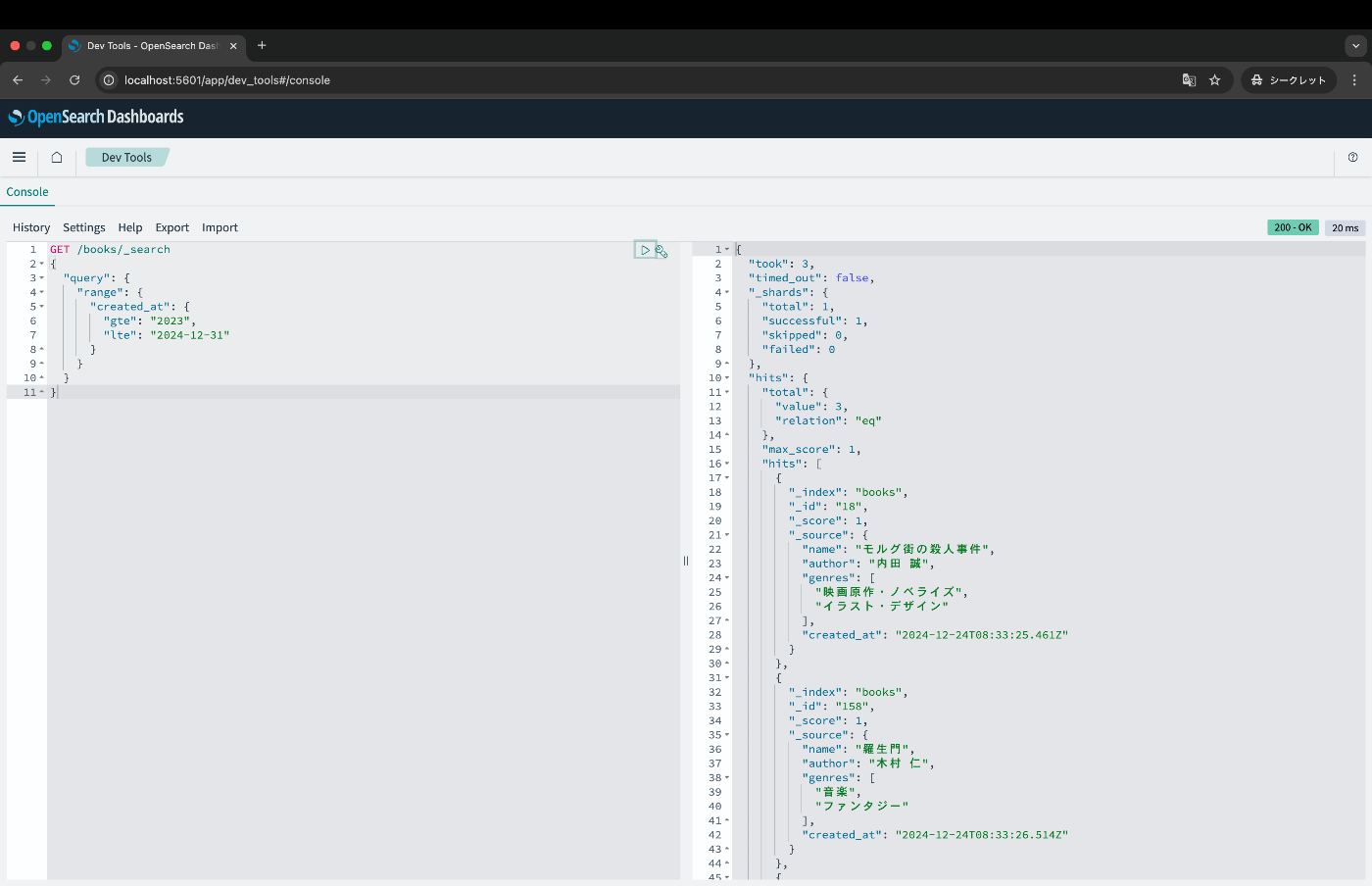Fold the "genres" array on line 38
This screenshot has width=1372, height=886.
(727, 778)
